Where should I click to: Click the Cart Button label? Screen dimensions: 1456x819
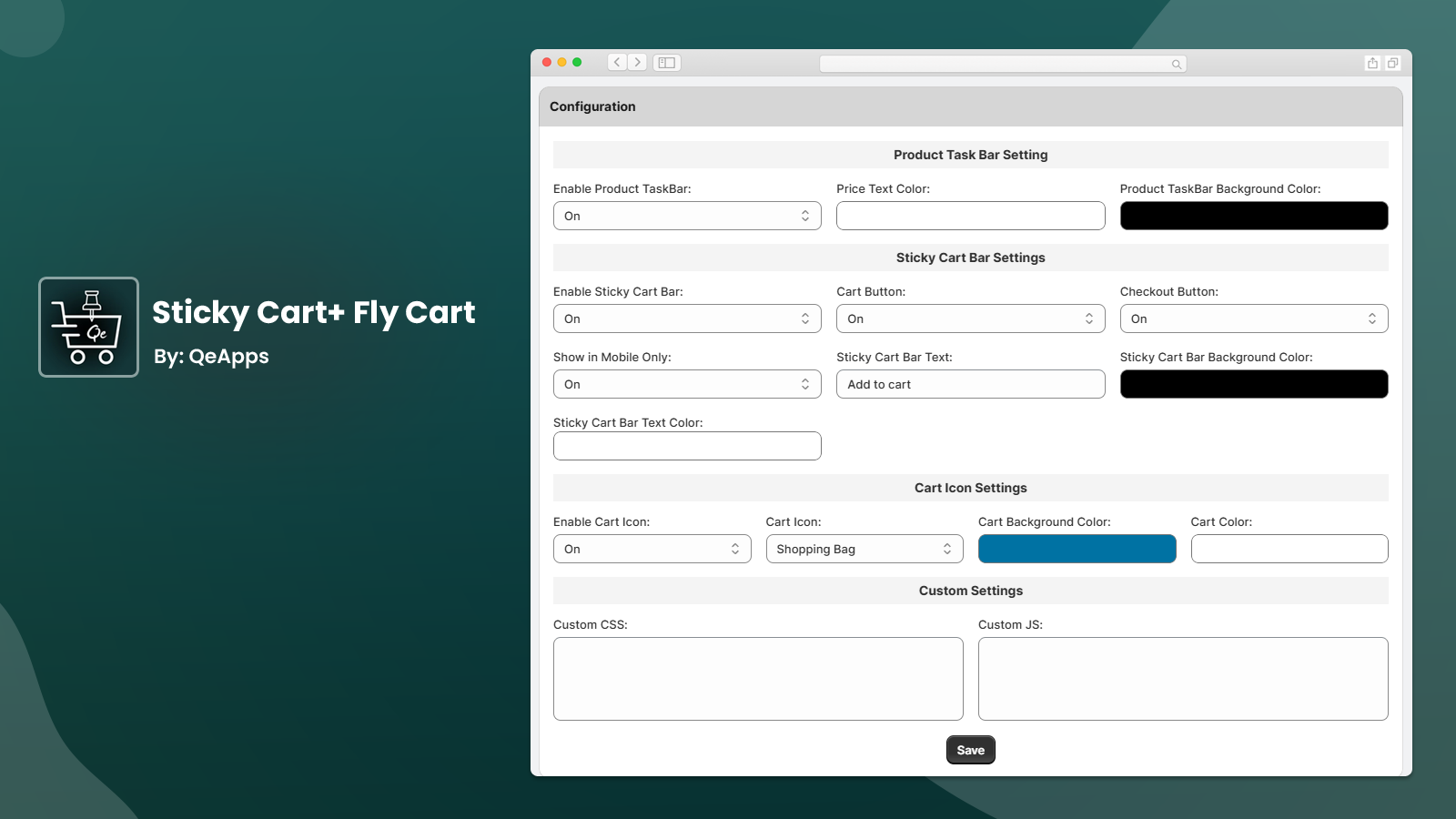pos(871,292)
